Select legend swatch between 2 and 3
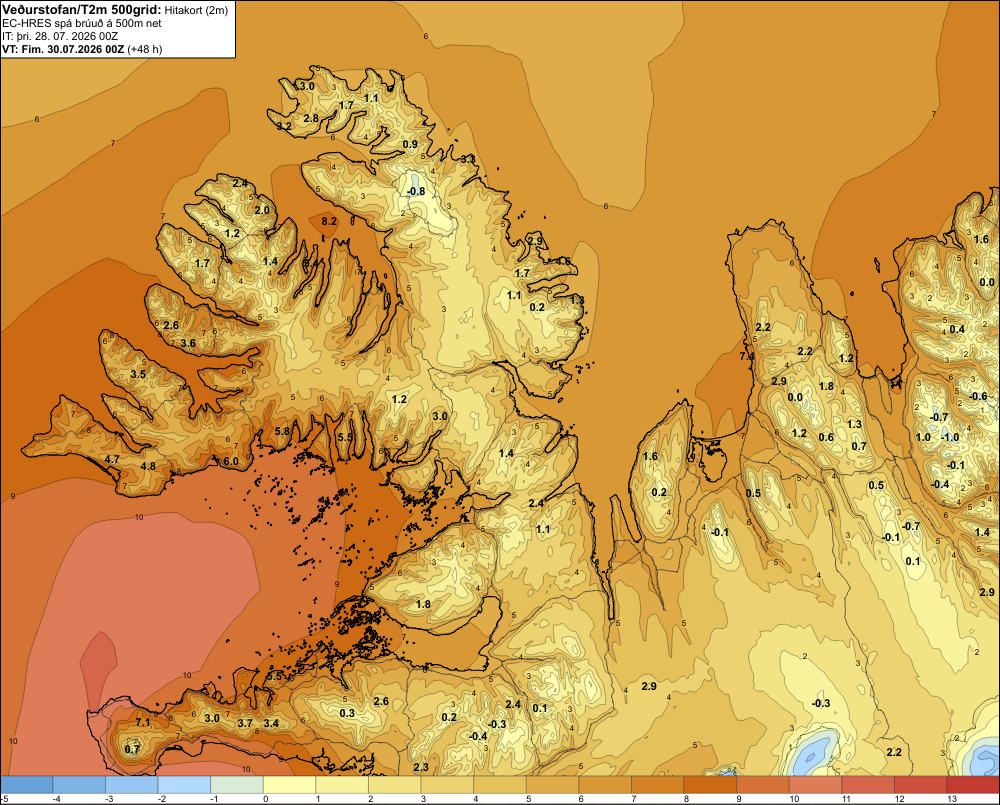Screen dimensions: 1000x805 pos(395,785)
